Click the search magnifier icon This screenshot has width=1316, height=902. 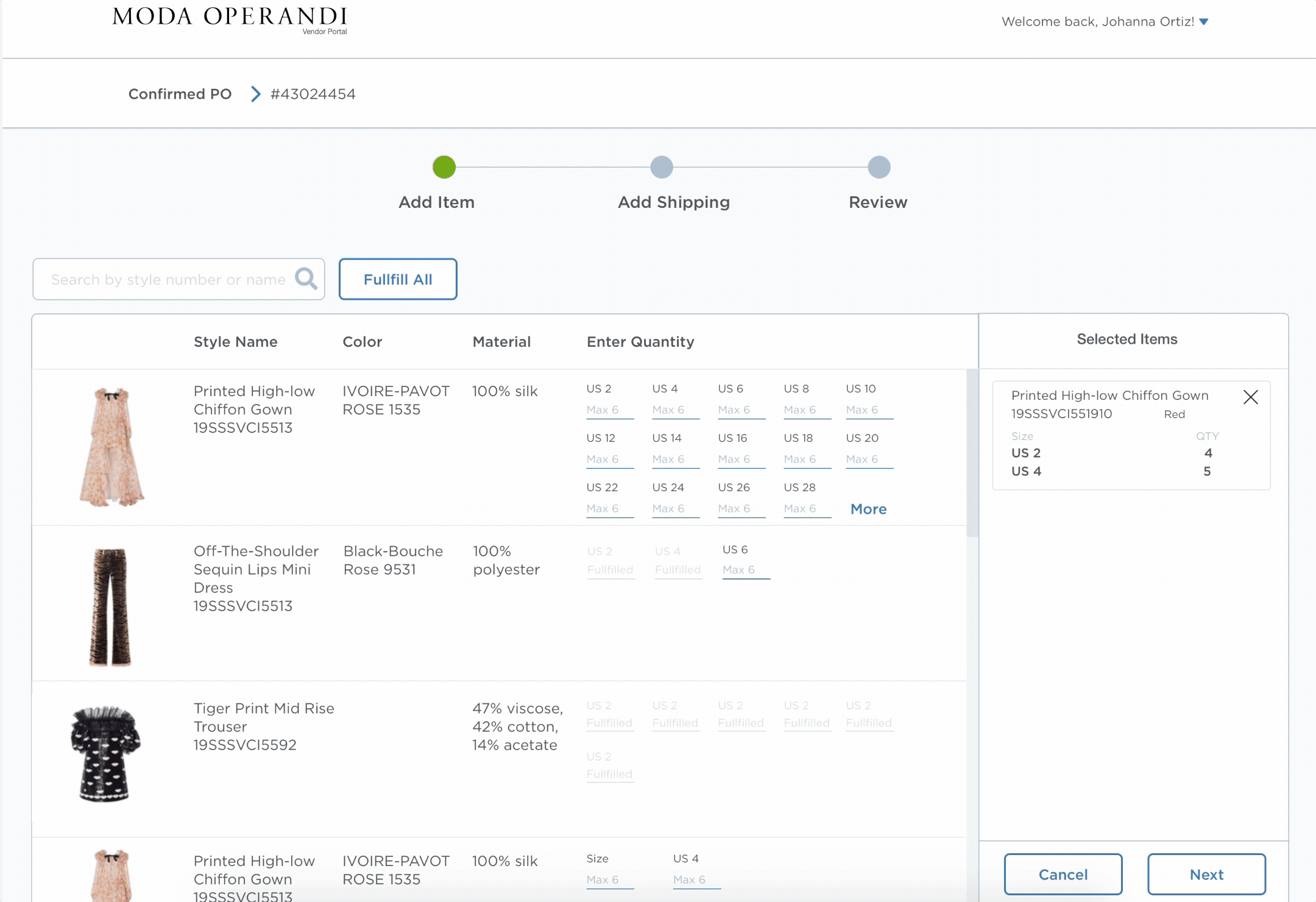[x=306, y=279]
